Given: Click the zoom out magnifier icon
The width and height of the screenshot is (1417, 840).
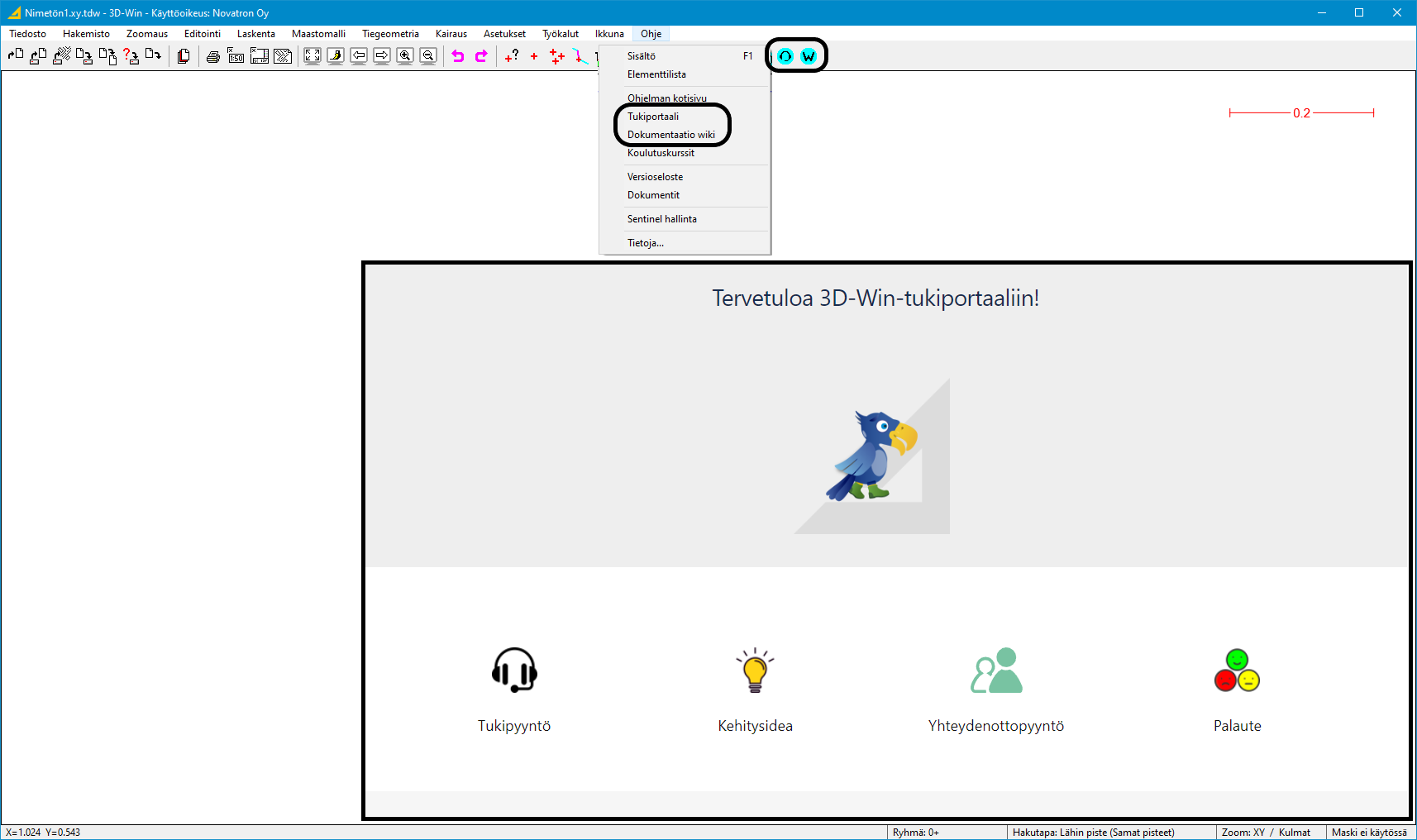Looking at the screenshot, I should tap(428, 56).
